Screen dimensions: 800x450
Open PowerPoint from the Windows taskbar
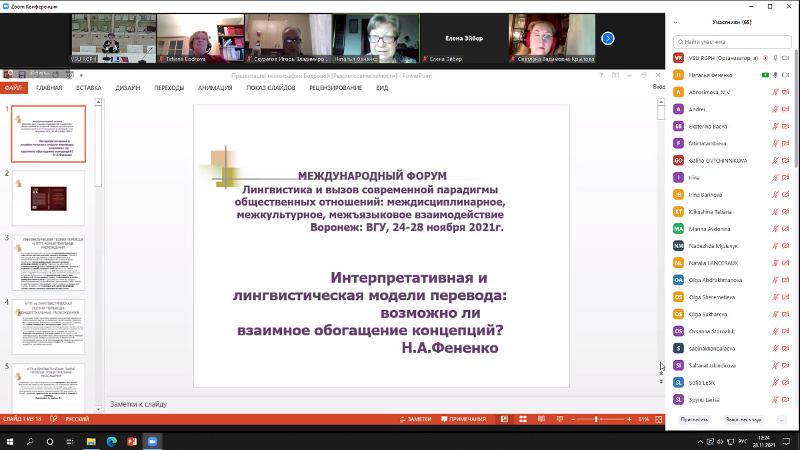tap(132, 441)
